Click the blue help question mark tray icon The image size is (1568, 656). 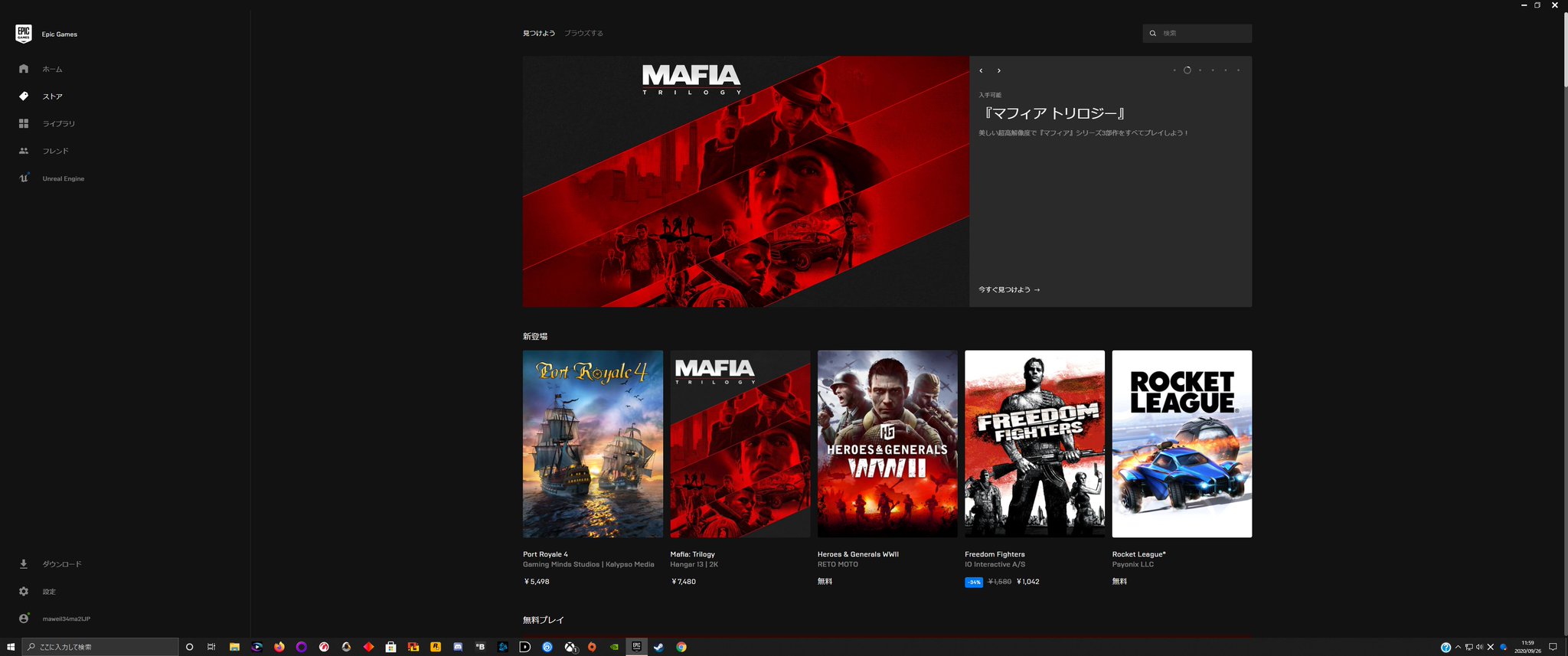1445,648
